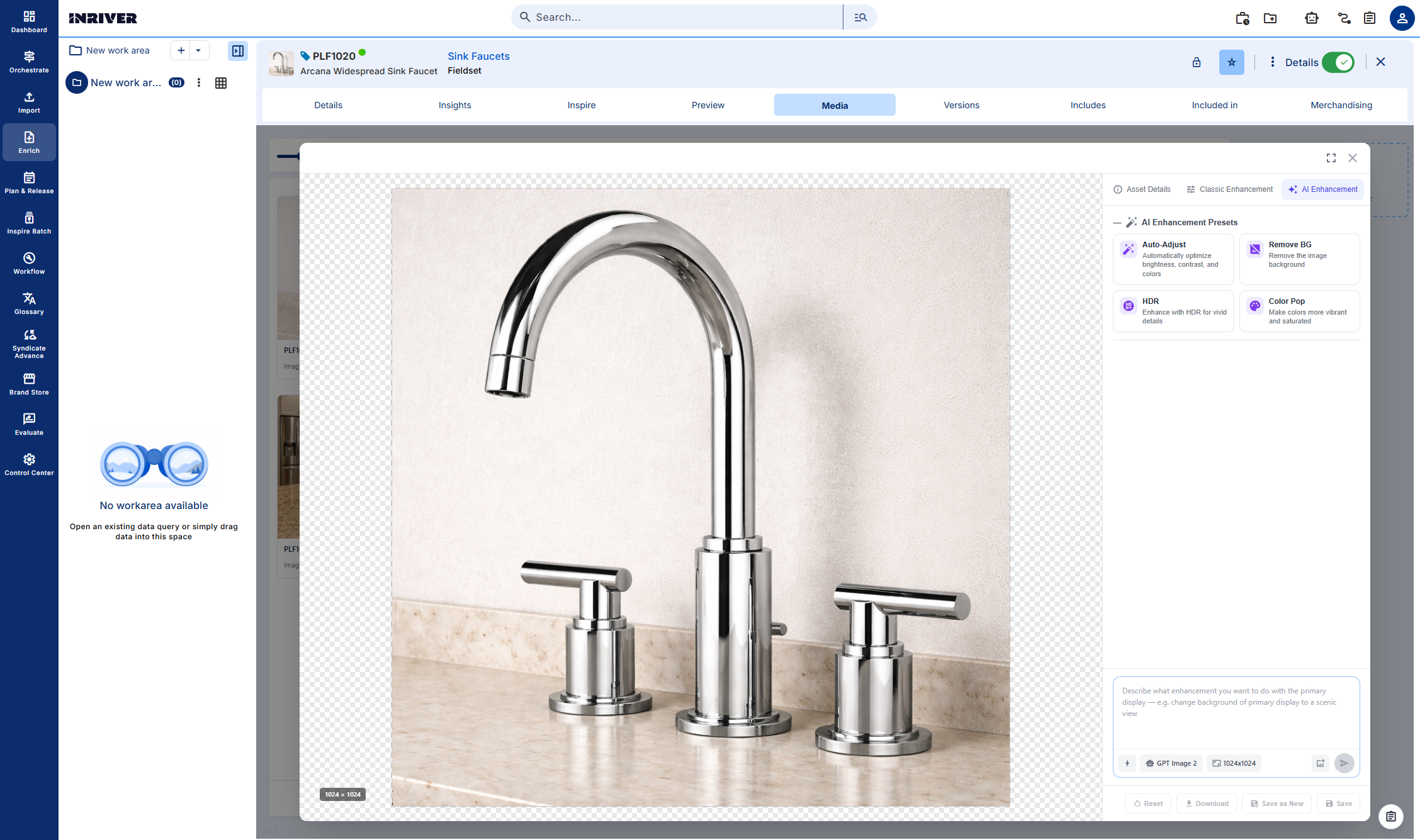The image size is (1420, 840).
Task: Open the Glossary section
Action: [x=29, y=303]
